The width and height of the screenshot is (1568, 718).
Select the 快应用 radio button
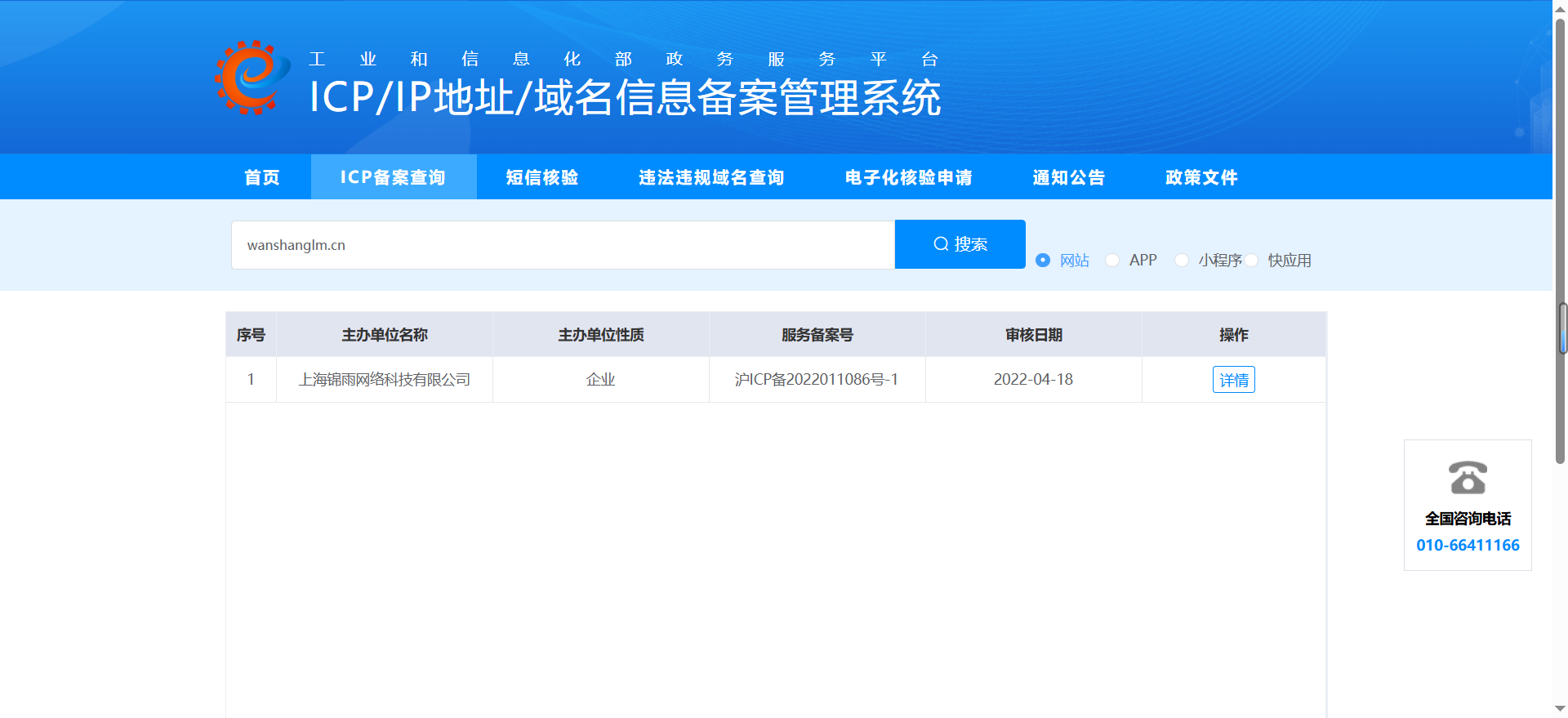(x=1251, y=260)
